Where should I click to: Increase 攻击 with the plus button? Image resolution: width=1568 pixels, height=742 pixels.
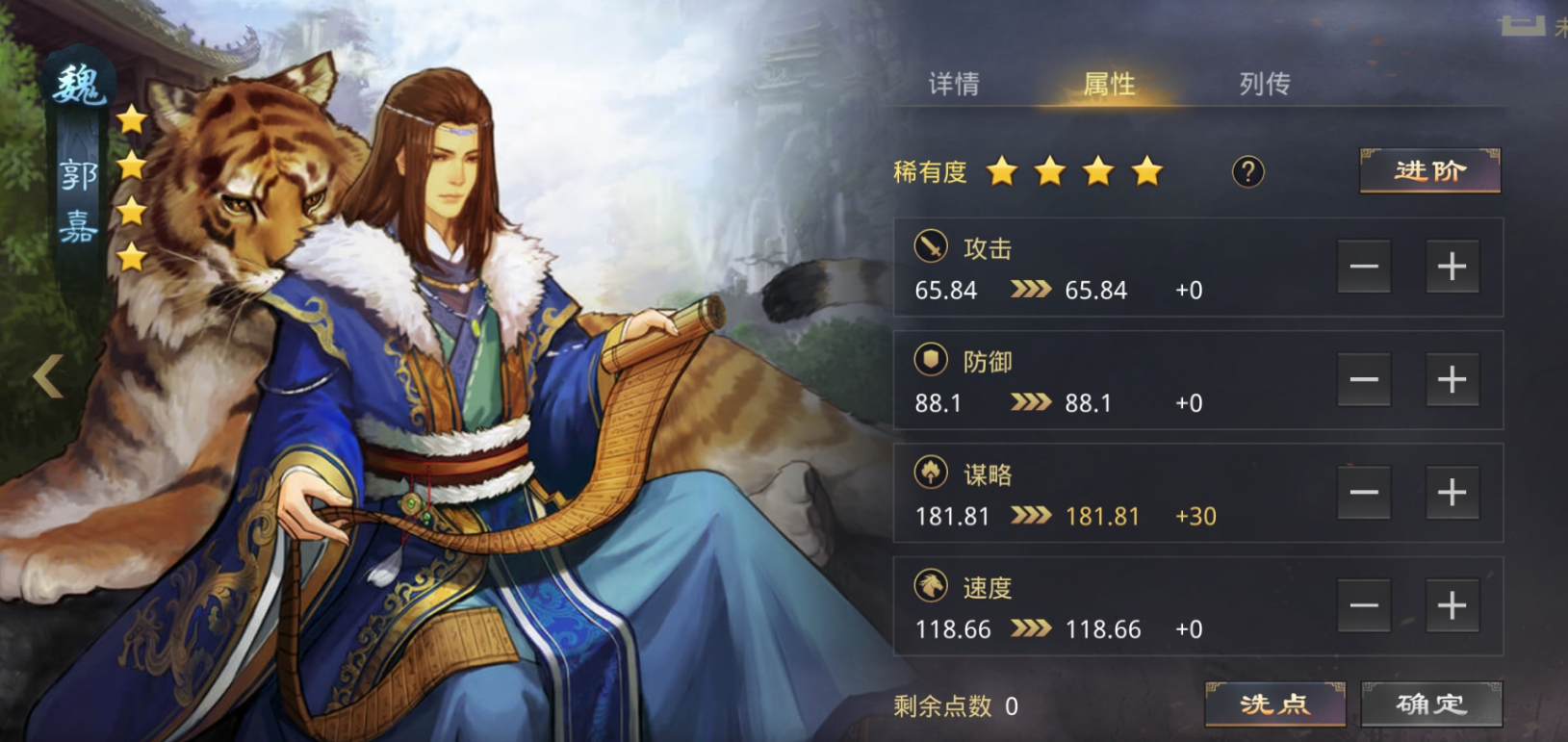click(x=1452, y=267)
